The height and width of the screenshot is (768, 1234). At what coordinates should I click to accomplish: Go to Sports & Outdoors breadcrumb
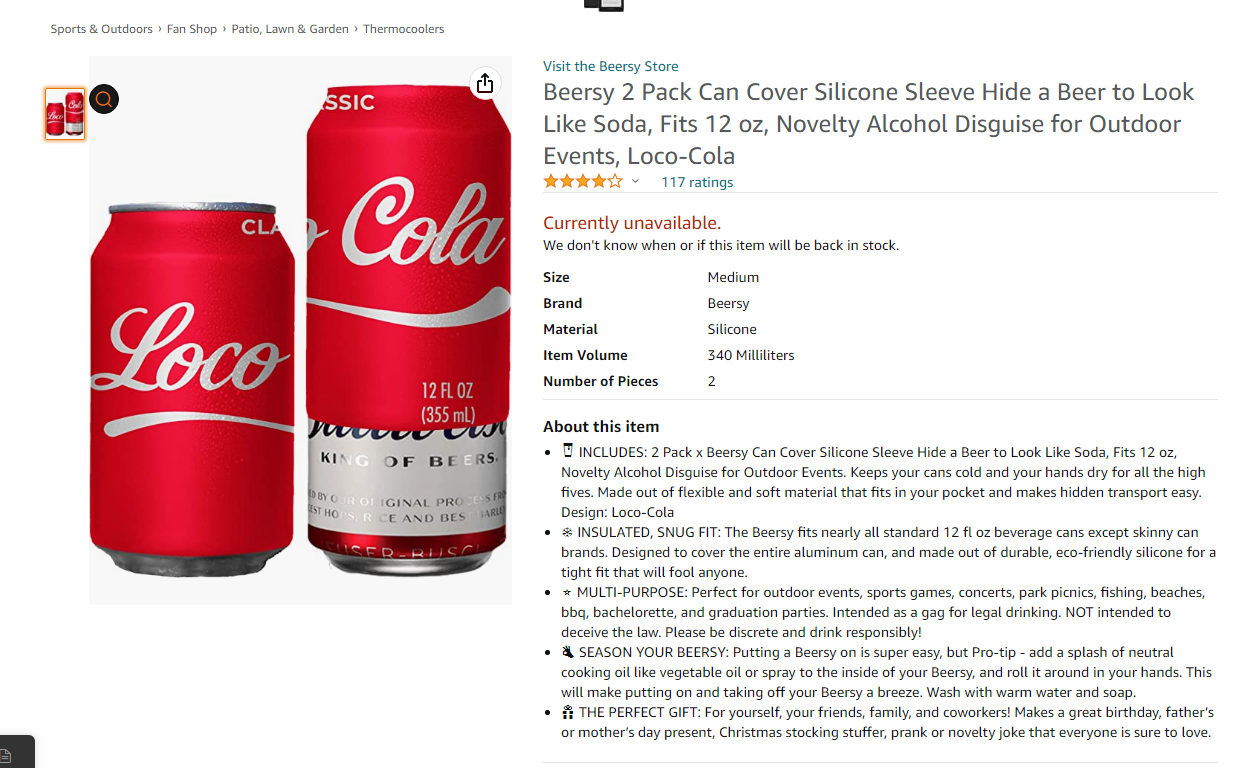coord(101,29)
